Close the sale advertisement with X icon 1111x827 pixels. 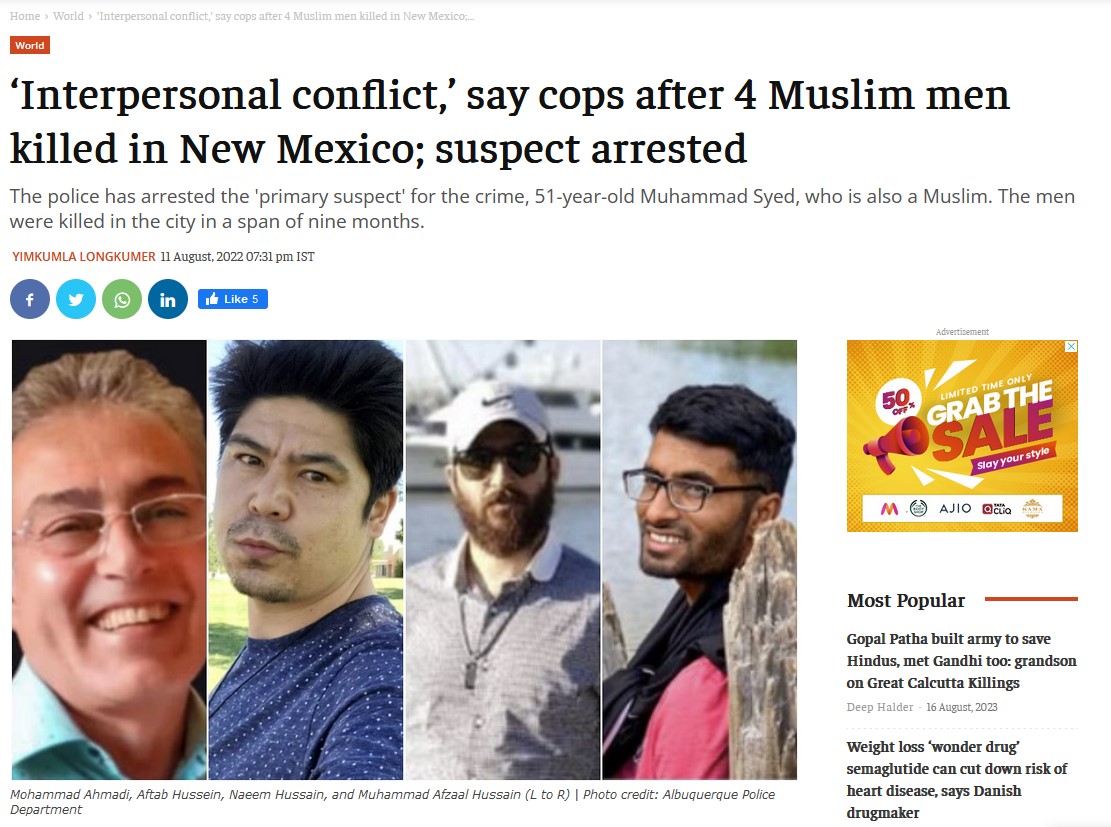[x=1071, y=347]
